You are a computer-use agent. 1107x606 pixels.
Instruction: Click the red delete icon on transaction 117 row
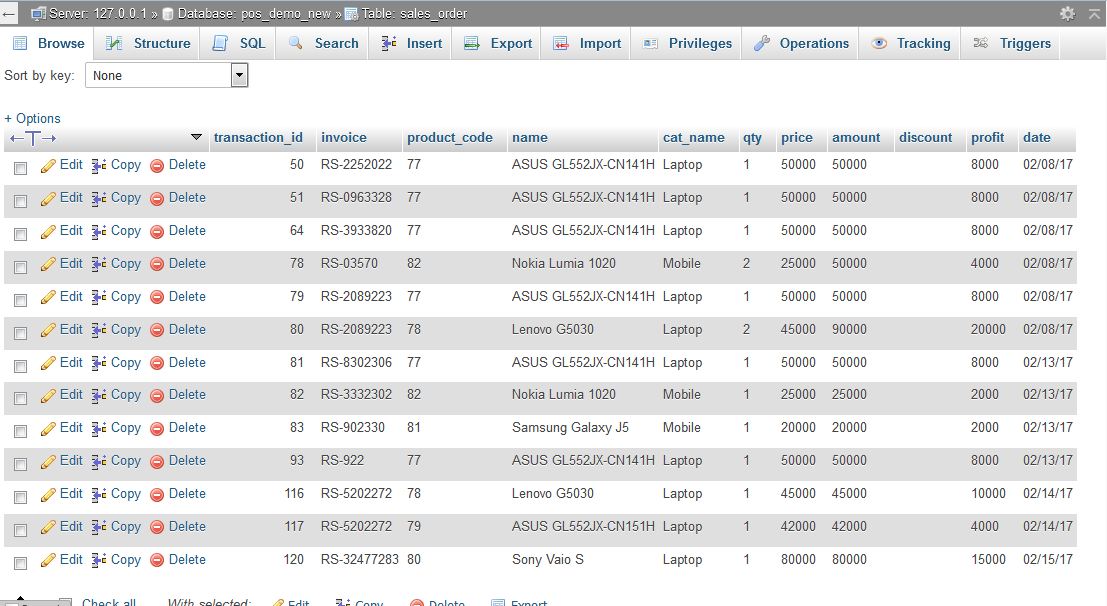pyautogui.click(x=157, y=528)
